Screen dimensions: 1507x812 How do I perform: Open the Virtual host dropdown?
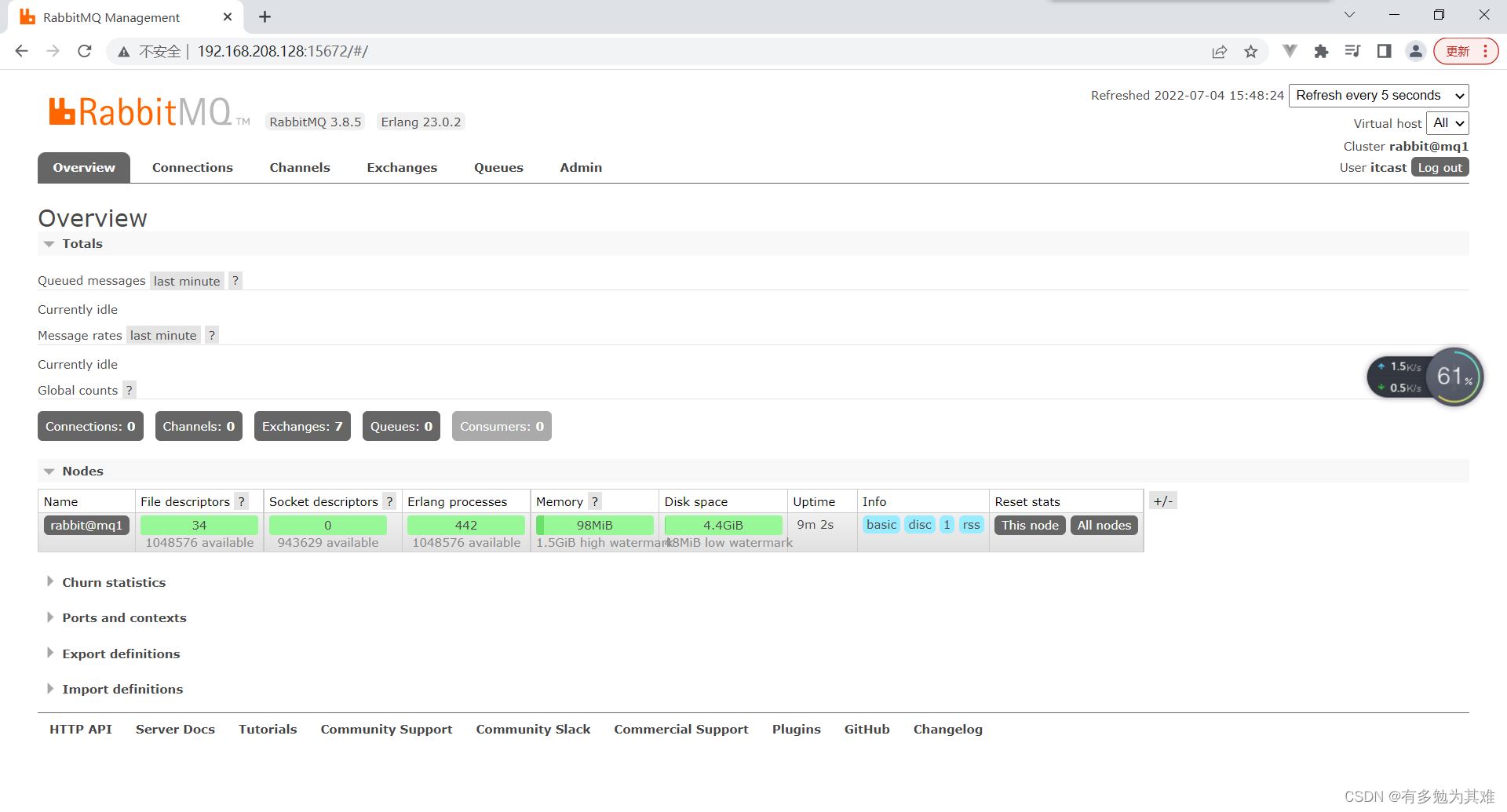[1447, 123]
